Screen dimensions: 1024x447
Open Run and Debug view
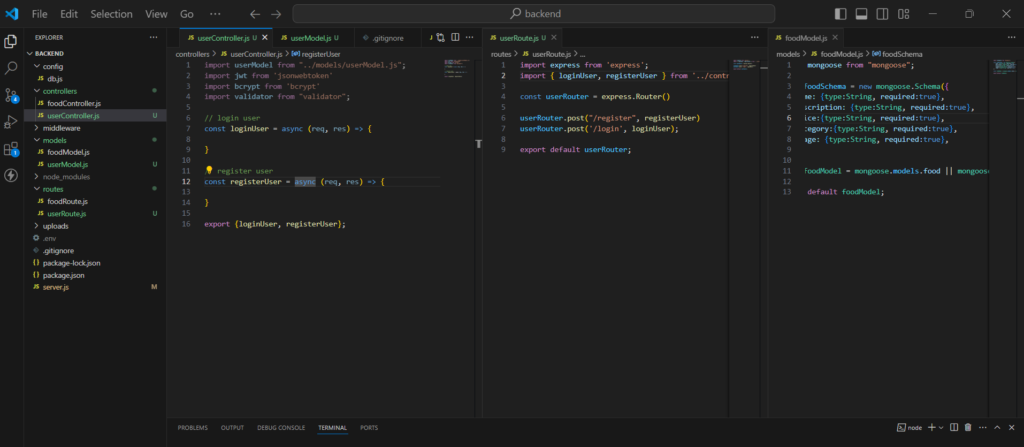(11, 122)
